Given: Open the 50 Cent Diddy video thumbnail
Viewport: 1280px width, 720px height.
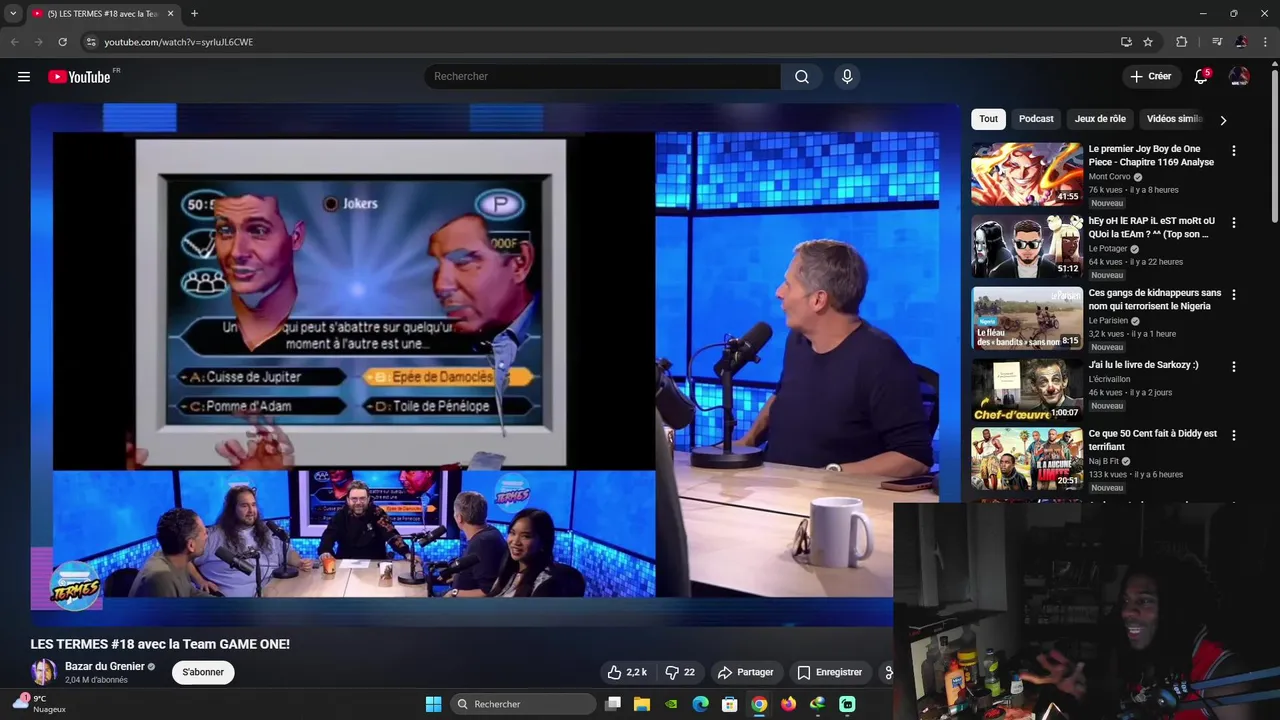Looking at the screenshot, I should tap(1027, 459).
